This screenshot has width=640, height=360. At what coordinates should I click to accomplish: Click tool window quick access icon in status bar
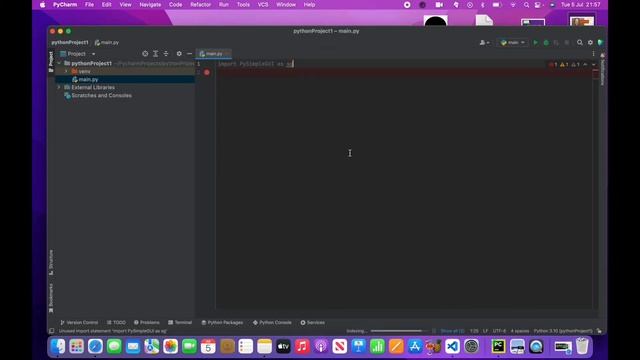(51, 331)
